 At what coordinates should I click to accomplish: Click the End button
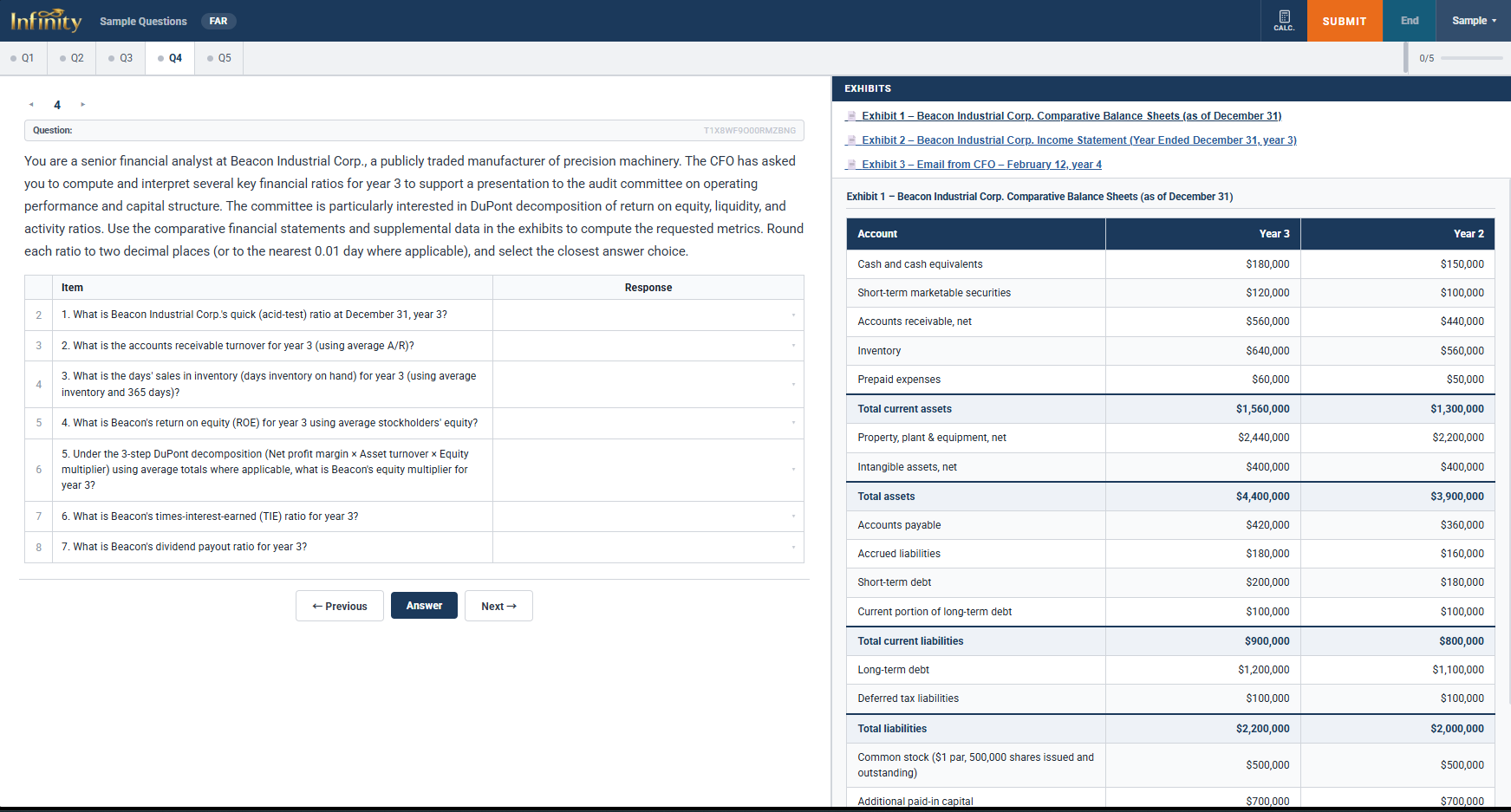[1410, 21]
